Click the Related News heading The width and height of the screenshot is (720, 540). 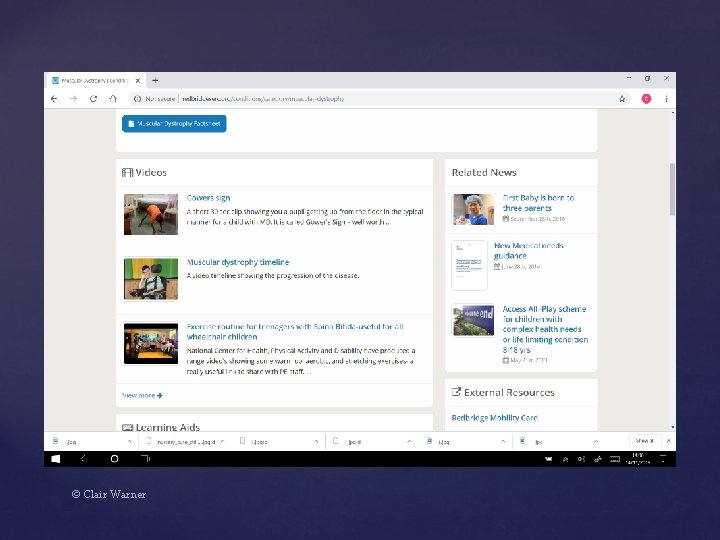pos(484,173)
